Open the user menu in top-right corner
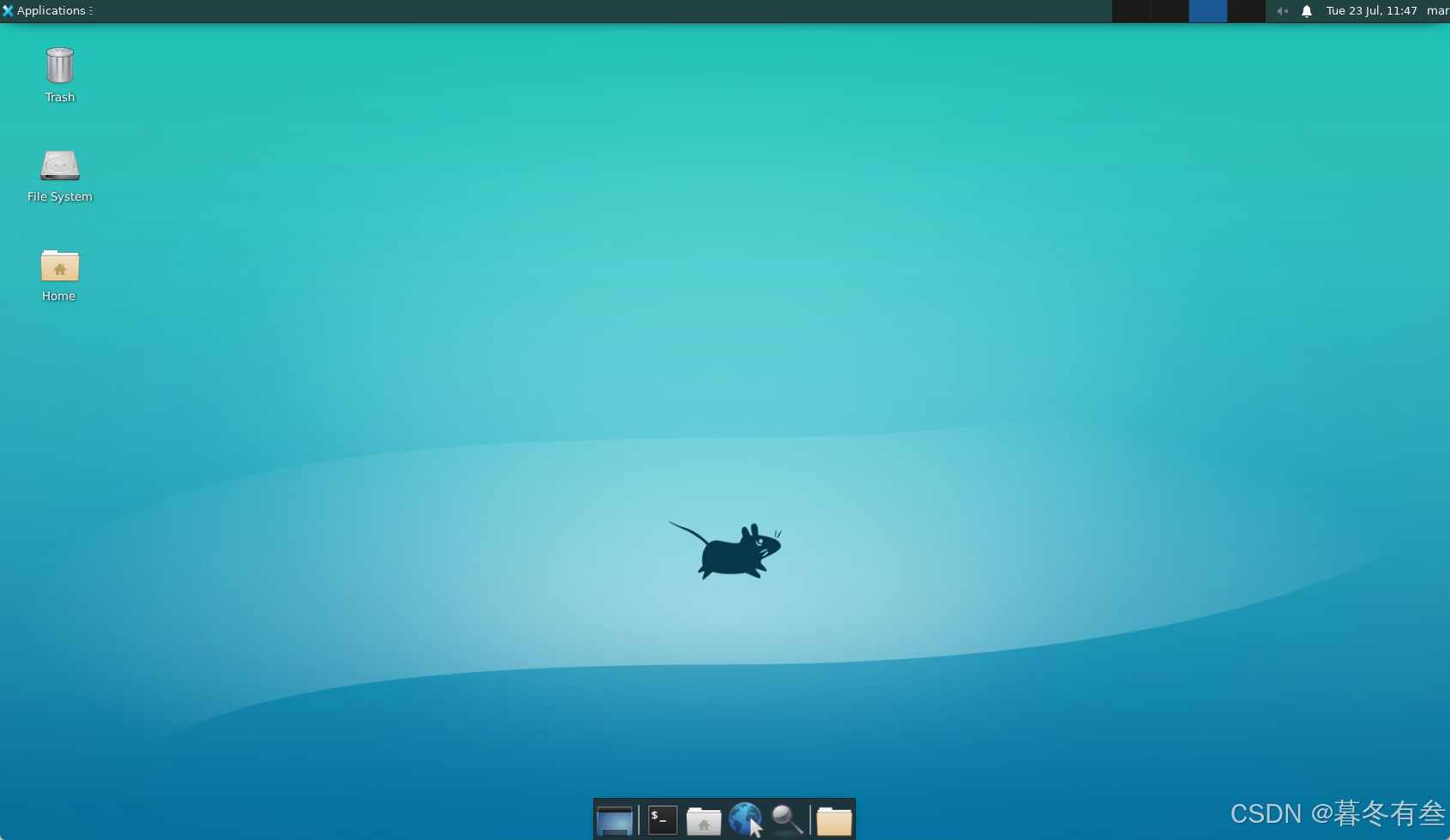The height and width of the screenshot is (840, 1450). pos(1438,11)
